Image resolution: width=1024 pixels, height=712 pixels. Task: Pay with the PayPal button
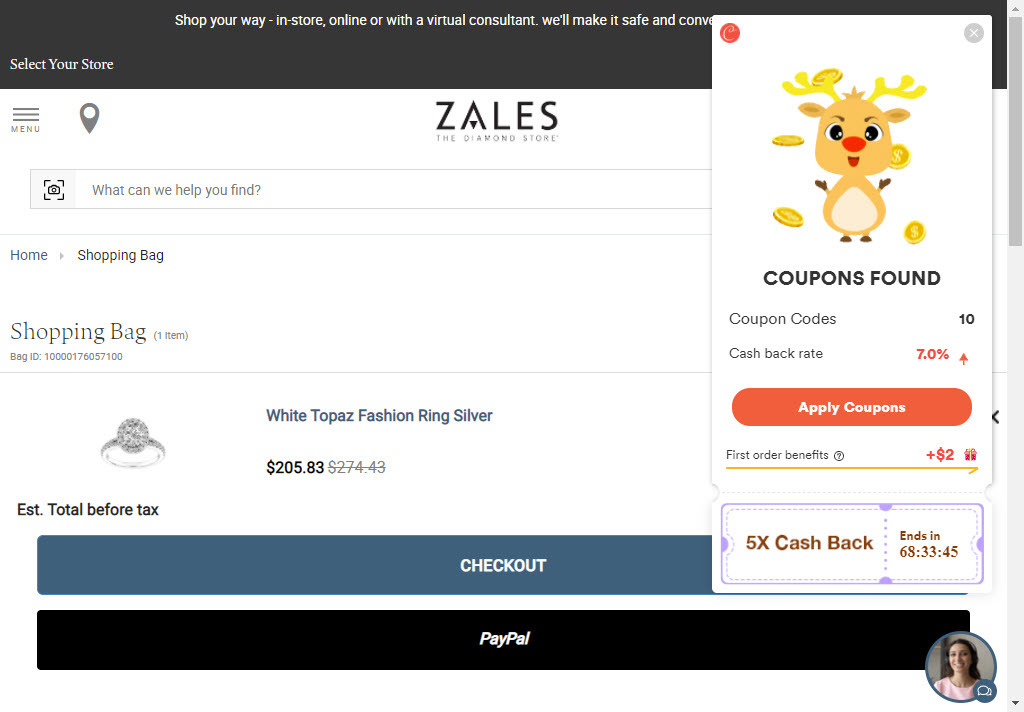tap(503, 639)
